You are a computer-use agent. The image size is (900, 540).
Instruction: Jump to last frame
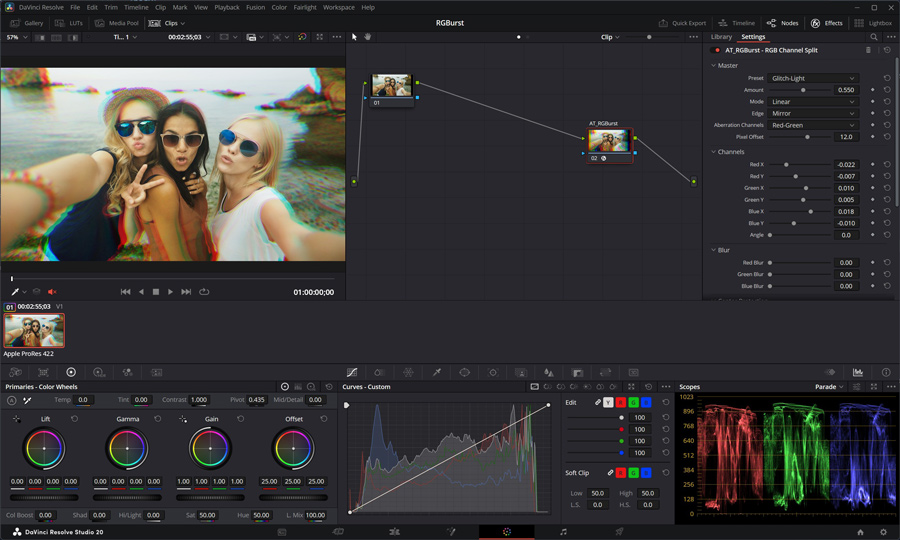point(186,292)
